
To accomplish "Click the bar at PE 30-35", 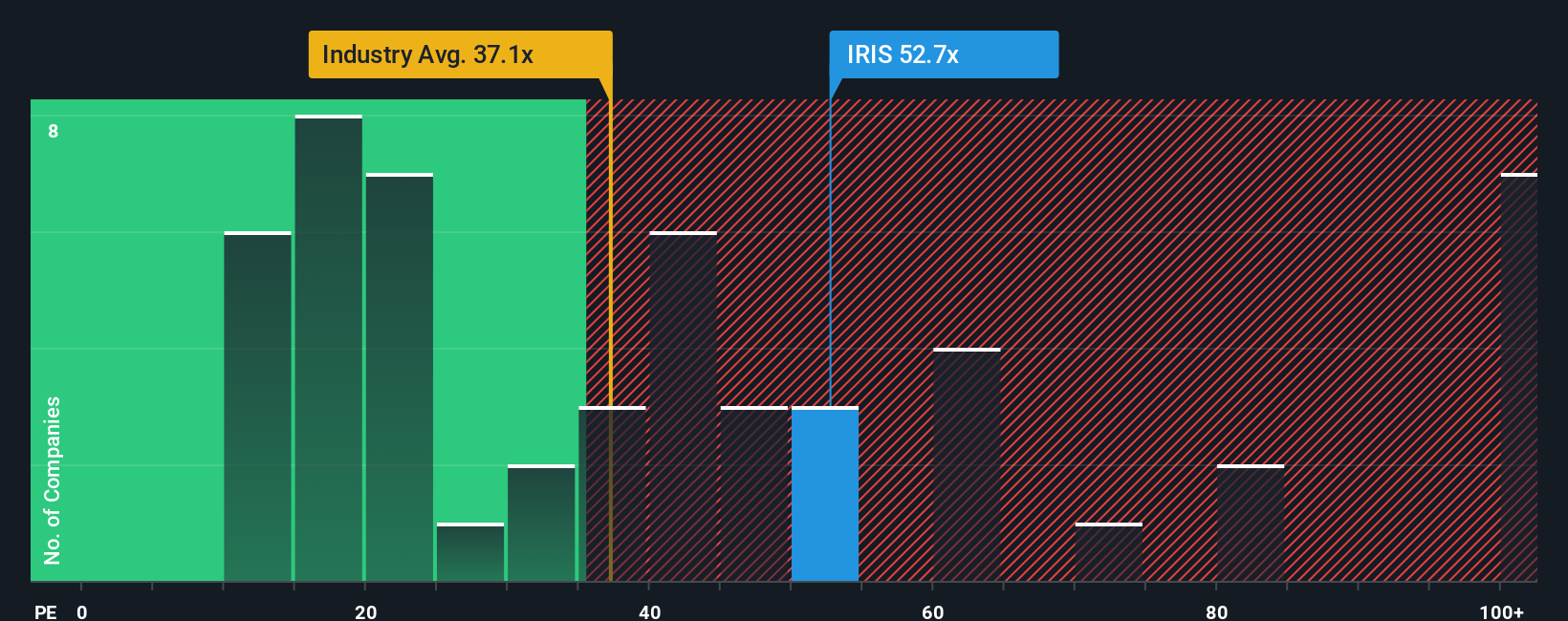I will (x=541, y=523).
